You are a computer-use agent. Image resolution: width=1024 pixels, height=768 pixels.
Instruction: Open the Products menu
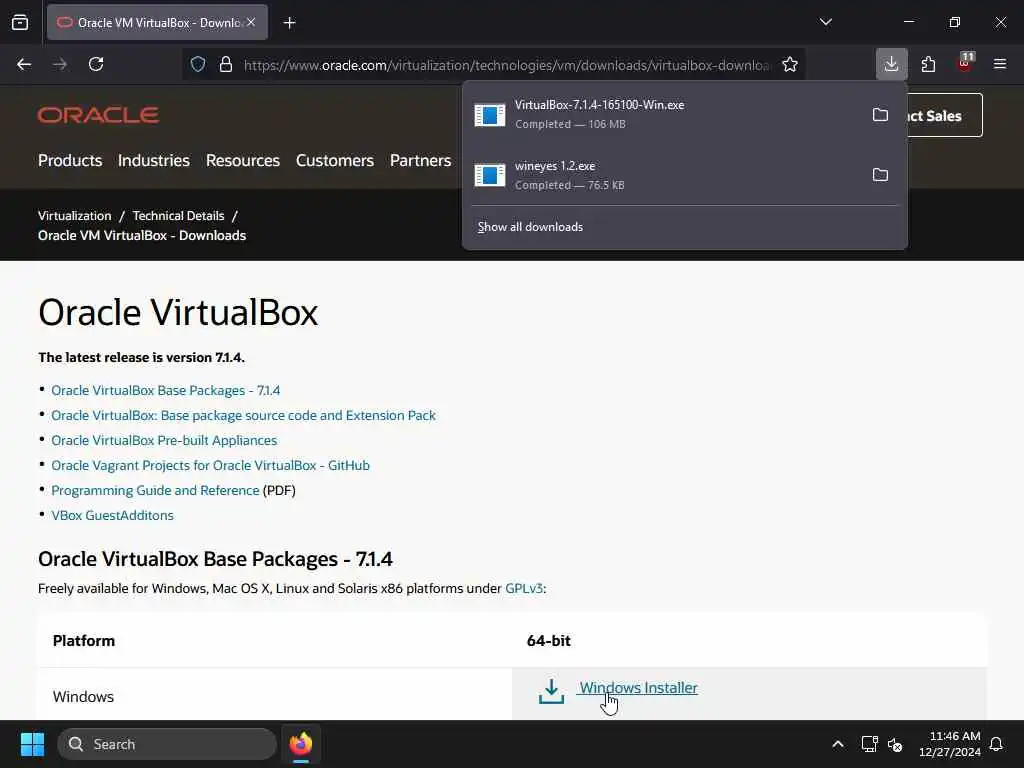click(70, 160)
